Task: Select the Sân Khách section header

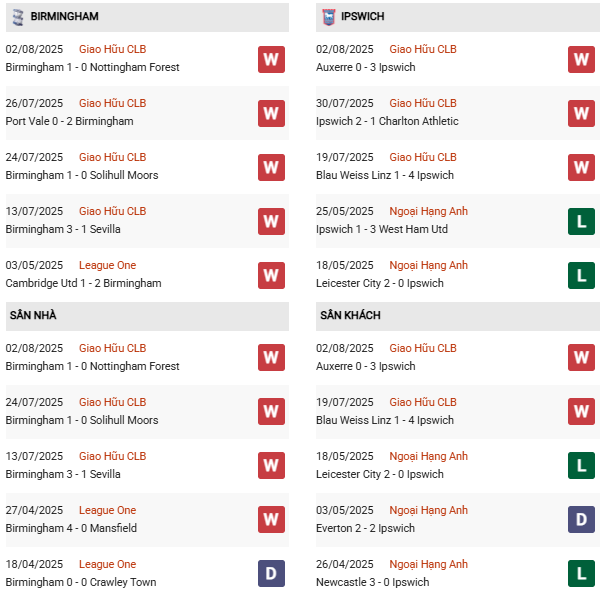Action: coord(350,316)
